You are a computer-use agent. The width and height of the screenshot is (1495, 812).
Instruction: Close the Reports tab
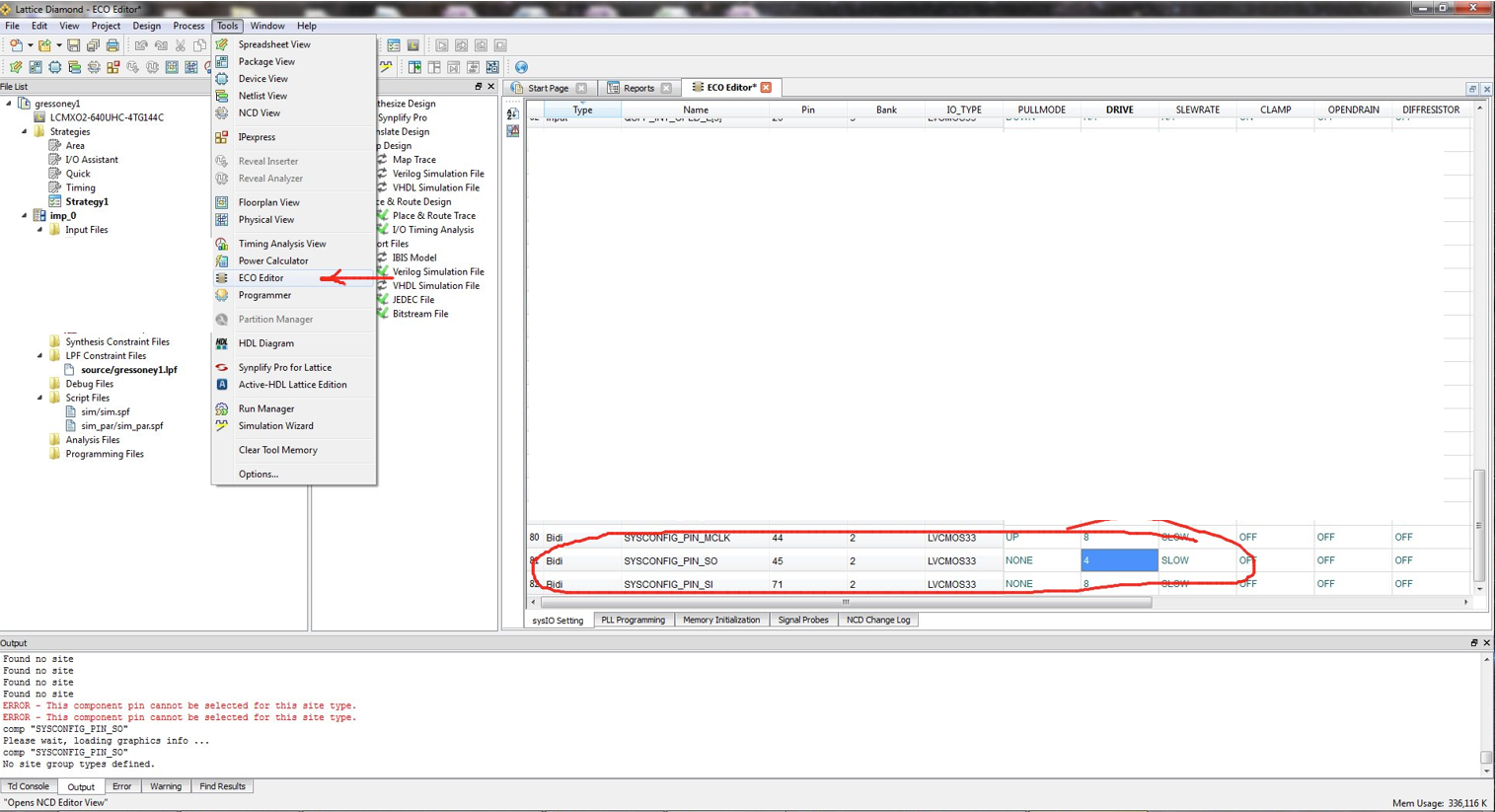point(666,88)
